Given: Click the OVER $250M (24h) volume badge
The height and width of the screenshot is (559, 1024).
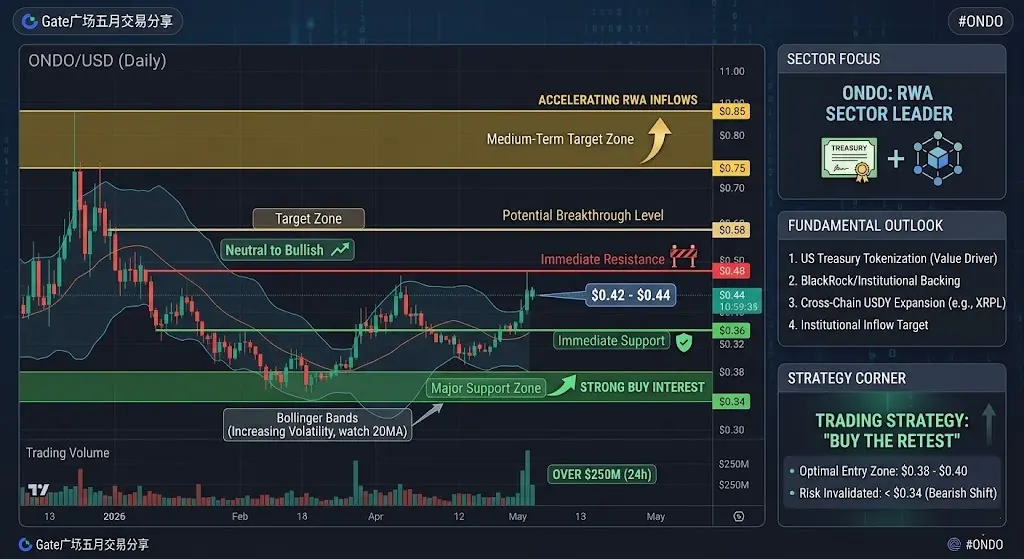Looking at the screenshot, I should pyautogui.click(x=601, y=475).
